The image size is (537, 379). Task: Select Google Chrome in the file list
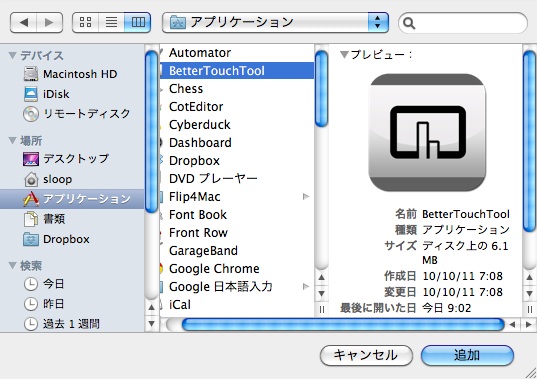(x=237, y=268)
